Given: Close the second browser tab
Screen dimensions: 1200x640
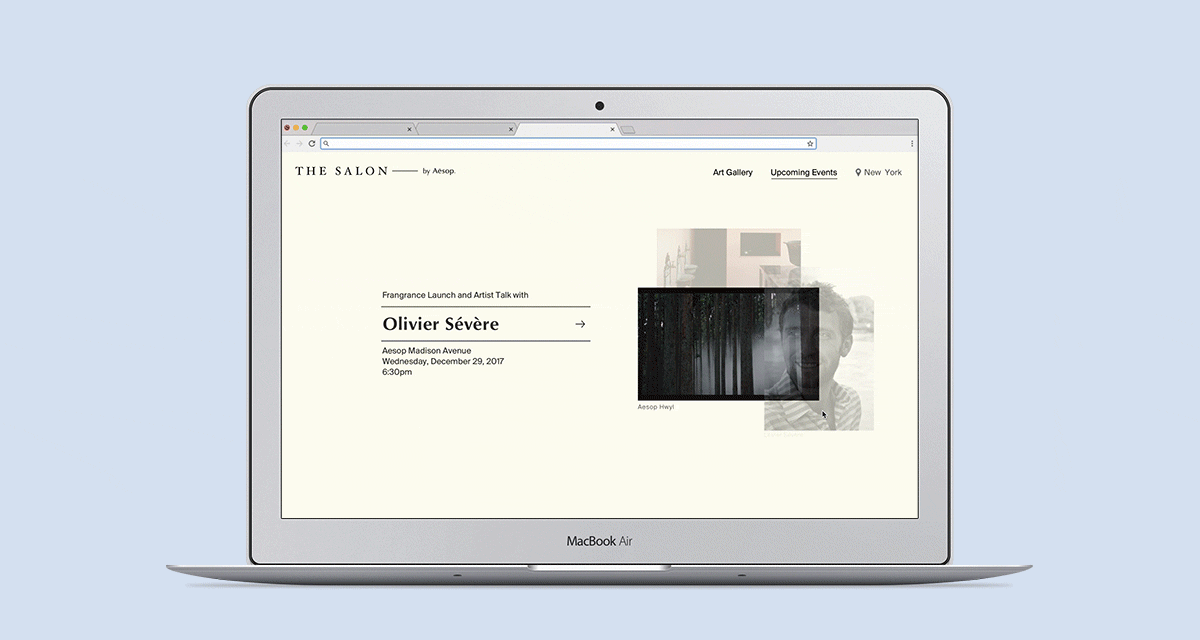Looking at the screenshot, I should click(511, 129).
